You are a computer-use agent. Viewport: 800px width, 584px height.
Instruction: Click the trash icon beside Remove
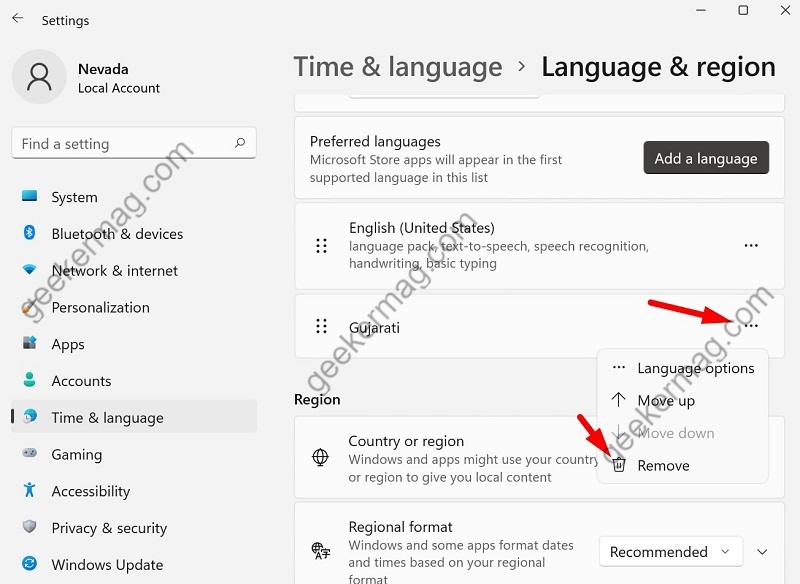point(619,465)
